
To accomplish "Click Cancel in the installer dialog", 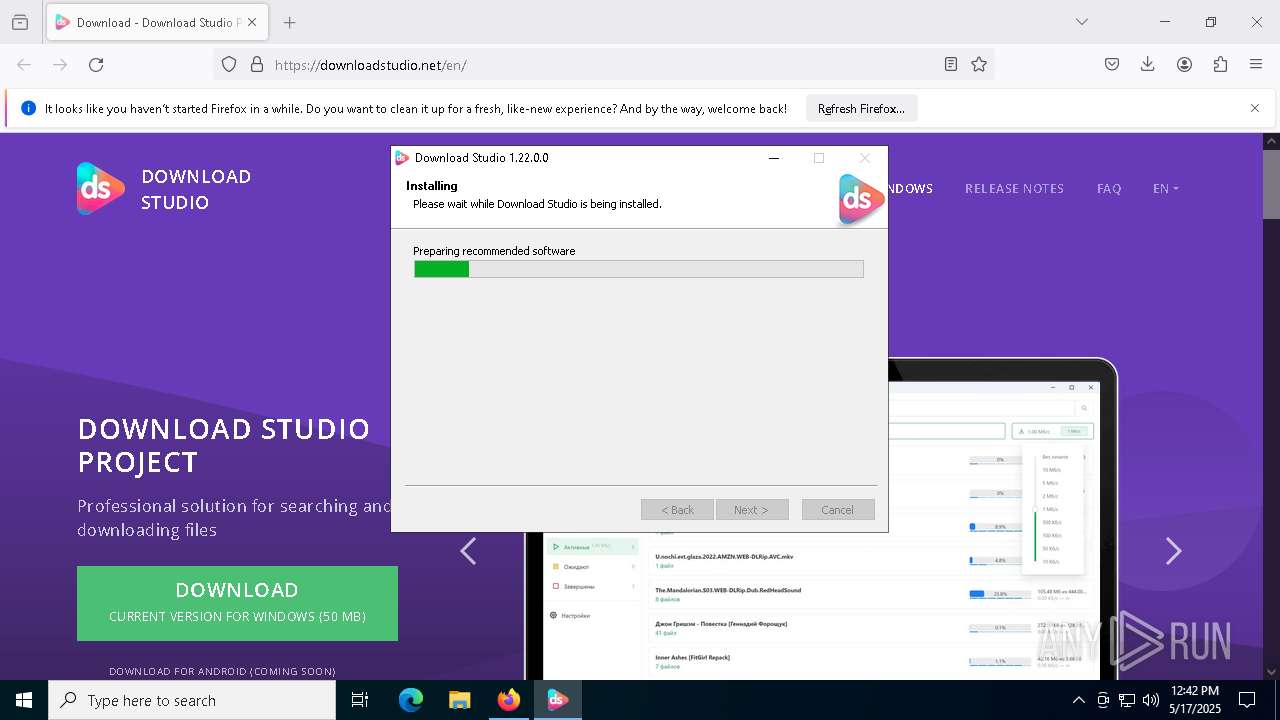I will click(838, 509).
